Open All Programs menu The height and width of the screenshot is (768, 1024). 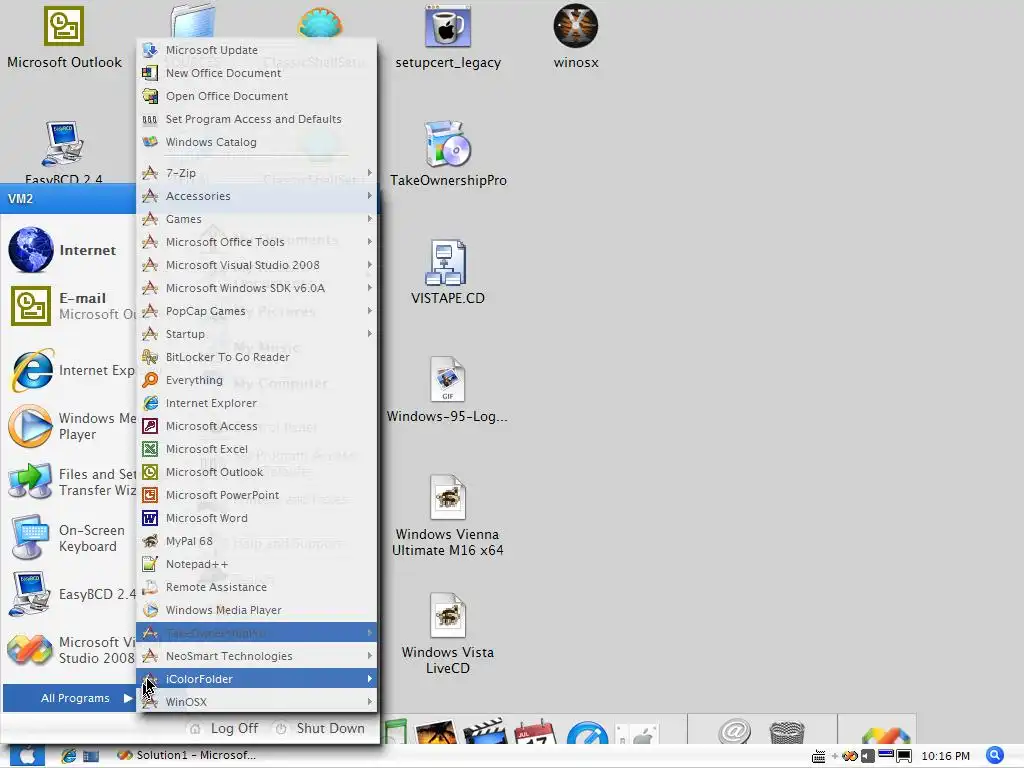pos(69,697)
